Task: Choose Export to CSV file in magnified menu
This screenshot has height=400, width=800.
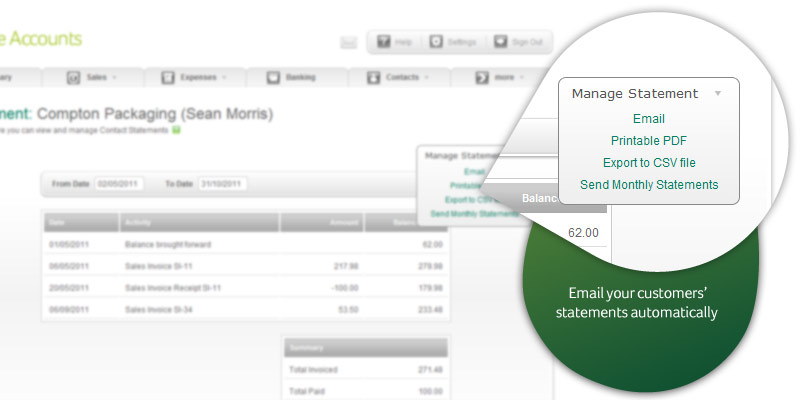Action: (x=649, y=163)
